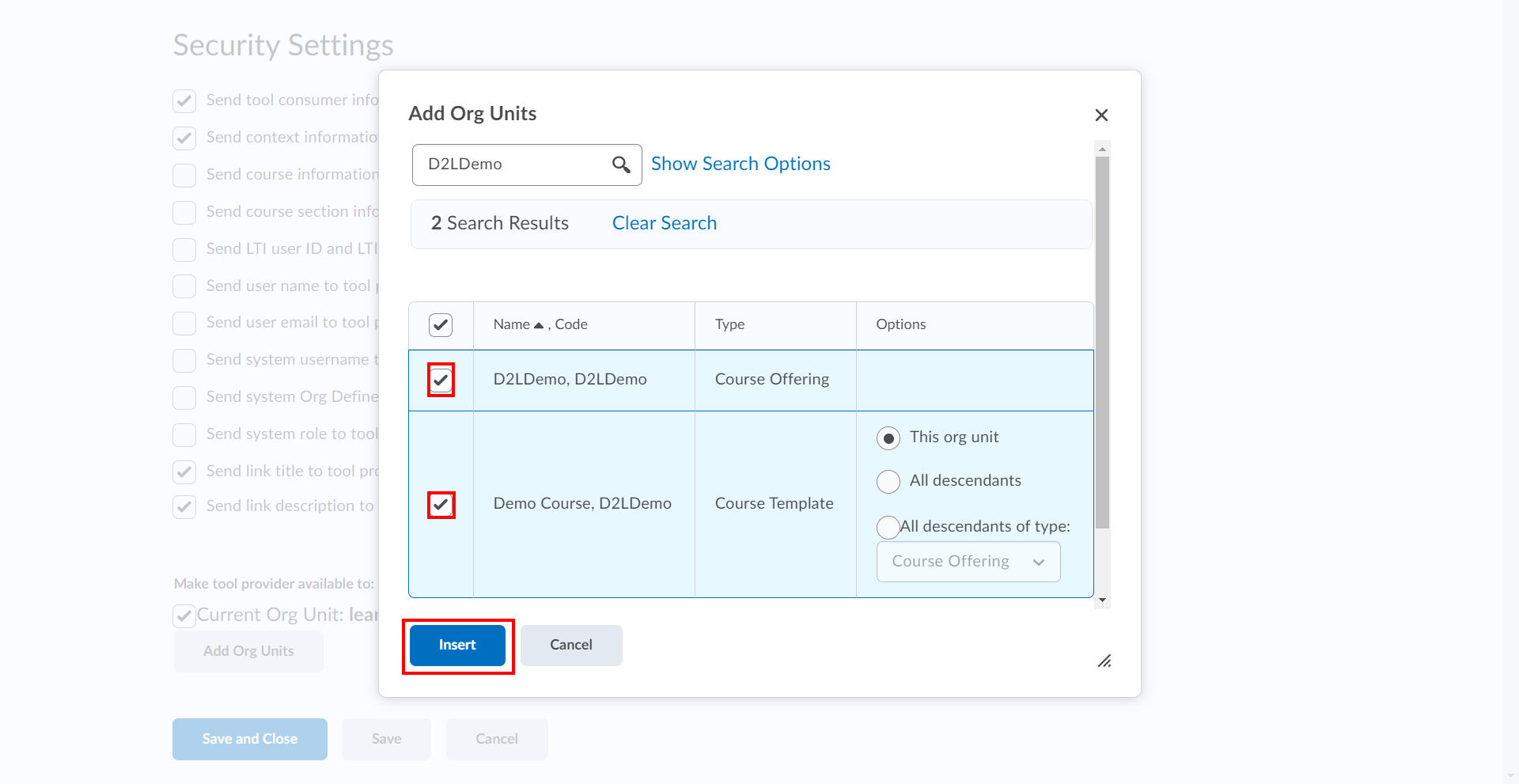Enable Send system Org Defined checkbox

184,398
